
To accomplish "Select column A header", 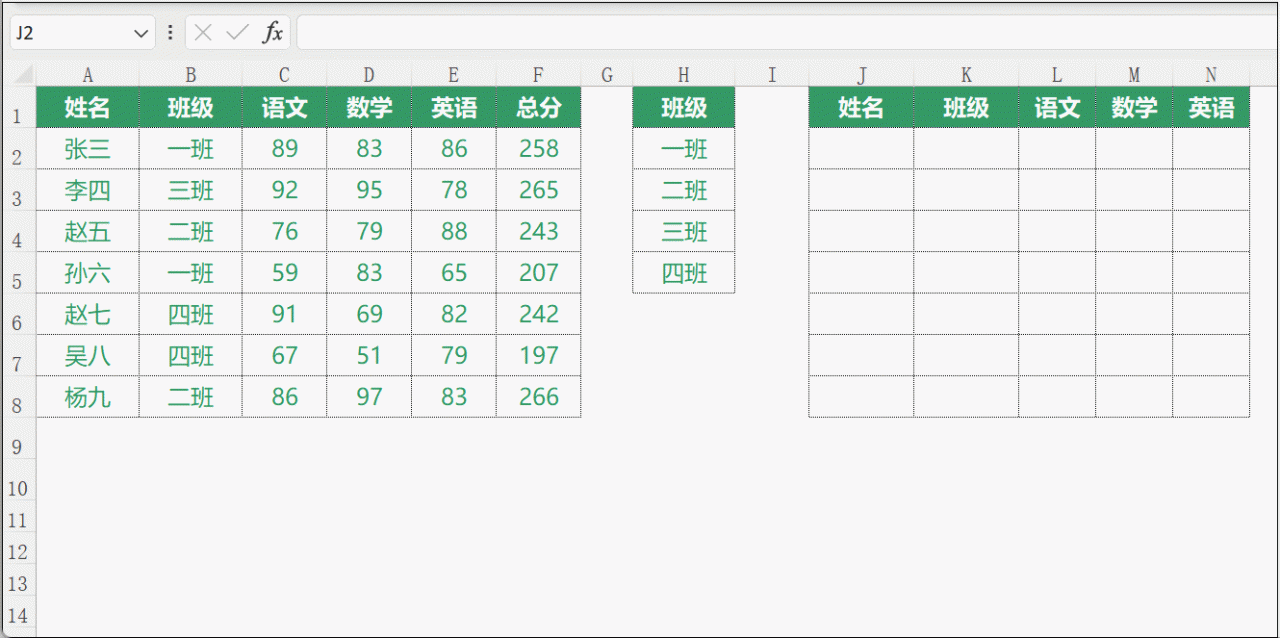I will click(88, 75).
